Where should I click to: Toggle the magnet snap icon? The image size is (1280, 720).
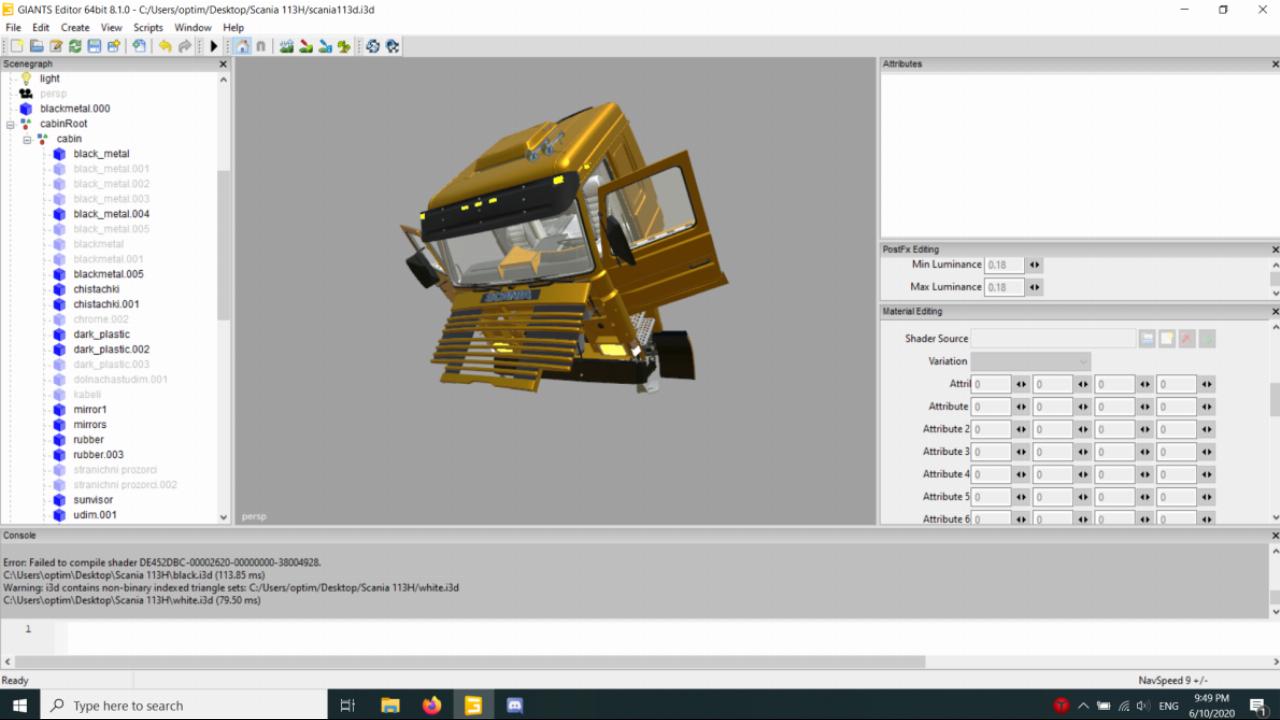click(x=261, y=46)
